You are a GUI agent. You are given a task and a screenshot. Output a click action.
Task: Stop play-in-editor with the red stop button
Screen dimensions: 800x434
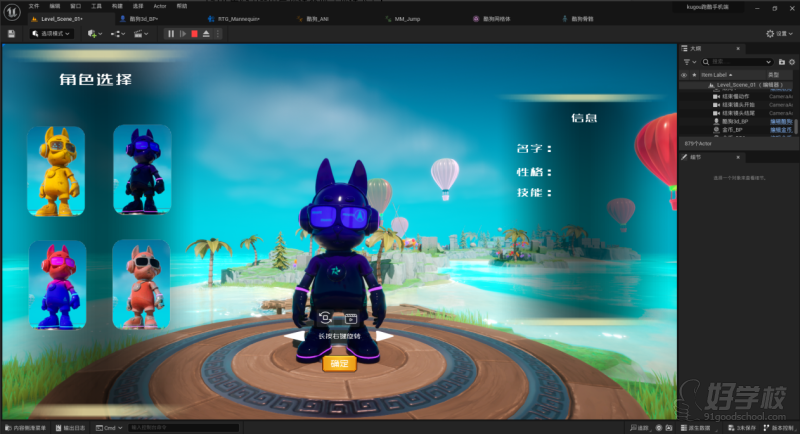pos(194,33)
